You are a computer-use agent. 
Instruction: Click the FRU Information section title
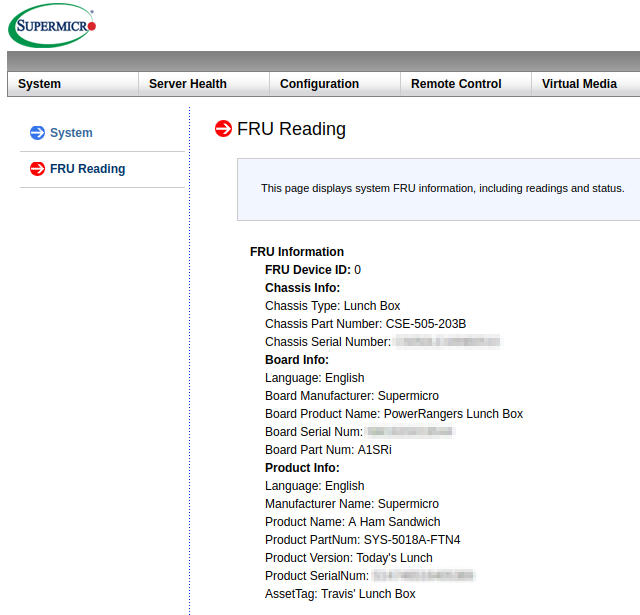click(x=297, y=252)
